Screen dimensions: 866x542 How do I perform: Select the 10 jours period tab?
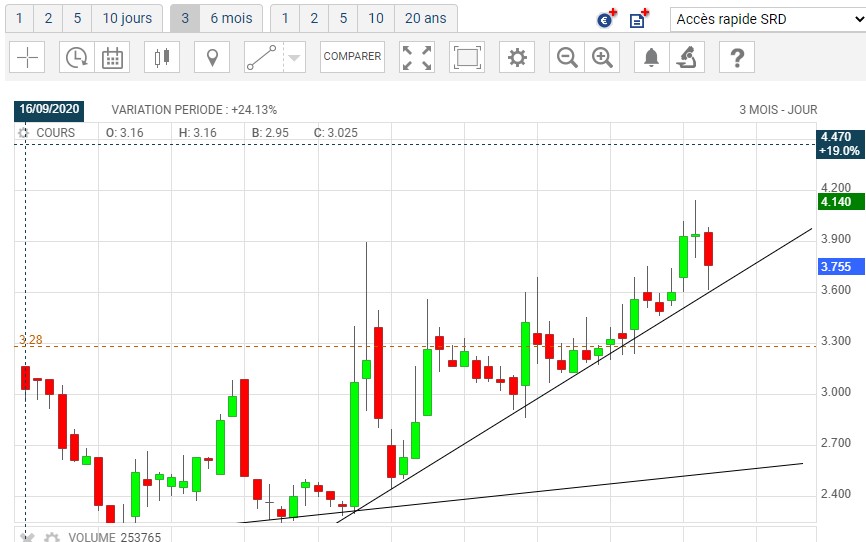pos(127,18)
